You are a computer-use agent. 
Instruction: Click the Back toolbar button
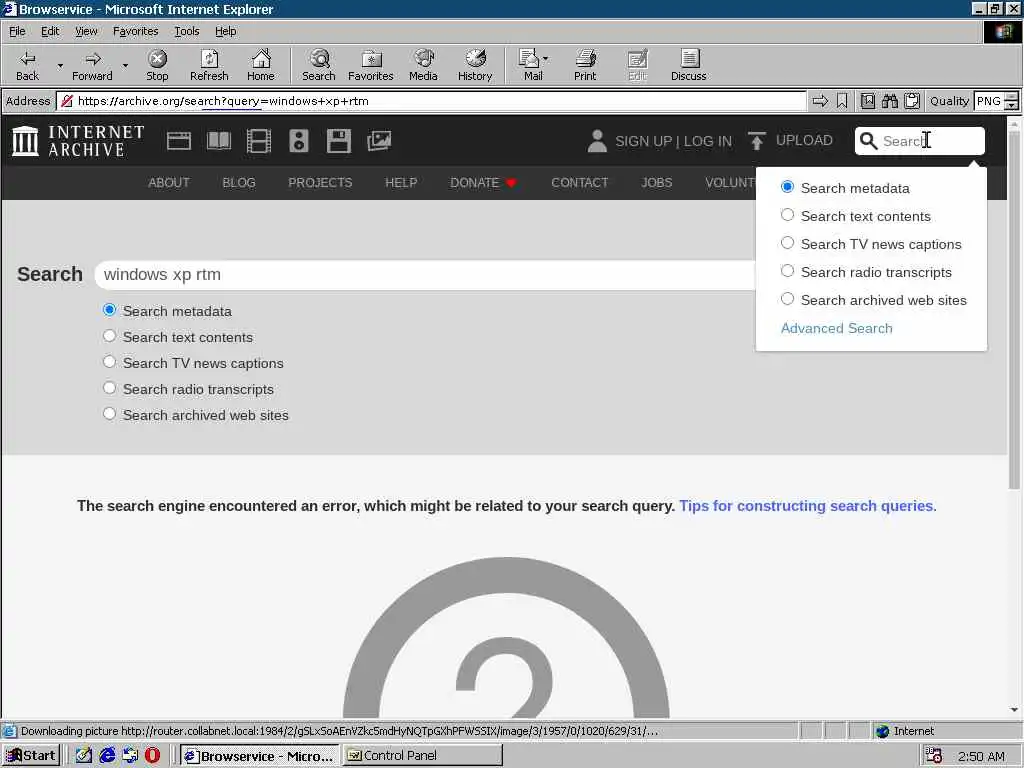(x=27, y=65)
